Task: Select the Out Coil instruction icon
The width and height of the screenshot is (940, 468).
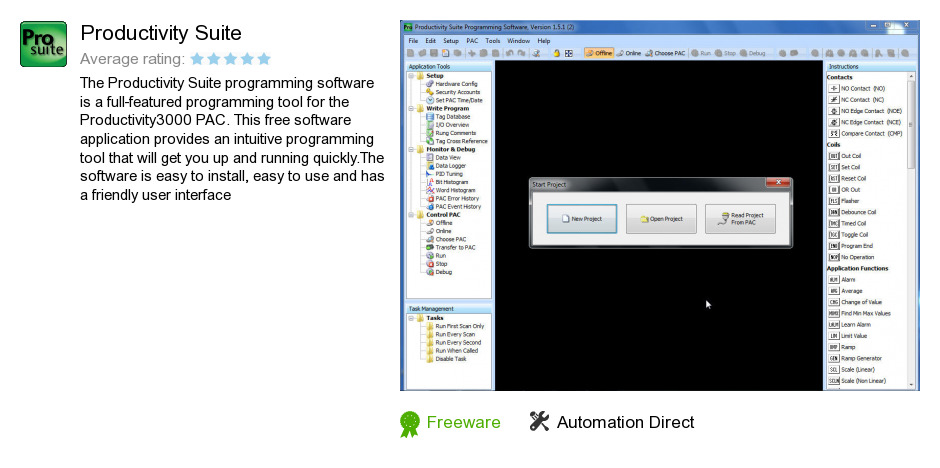Action: click(x=833, y=156)
